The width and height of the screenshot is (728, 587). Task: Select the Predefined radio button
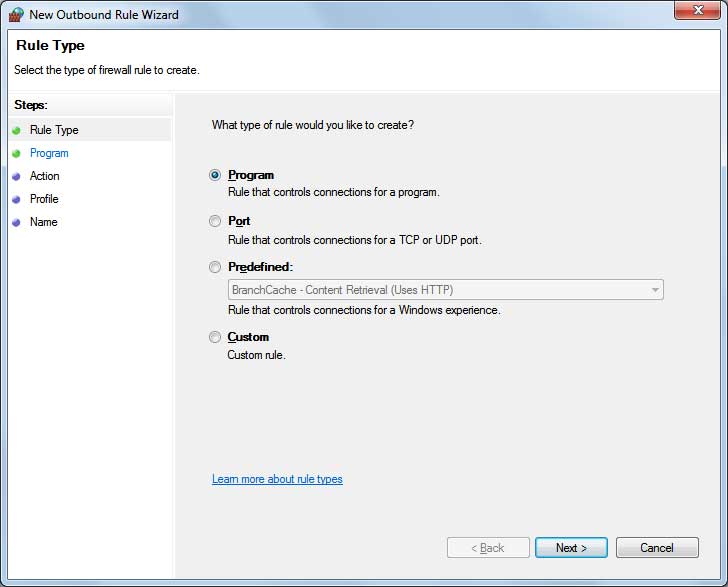pyautogui.click(x=215, y=267)
